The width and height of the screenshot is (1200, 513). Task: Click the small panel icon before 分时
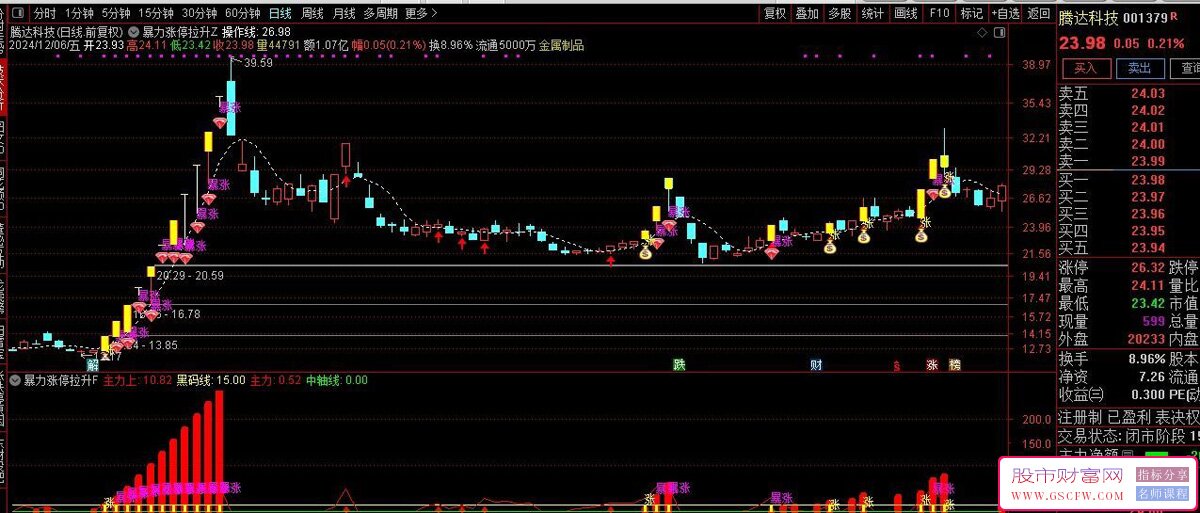(x=18, y=13)
